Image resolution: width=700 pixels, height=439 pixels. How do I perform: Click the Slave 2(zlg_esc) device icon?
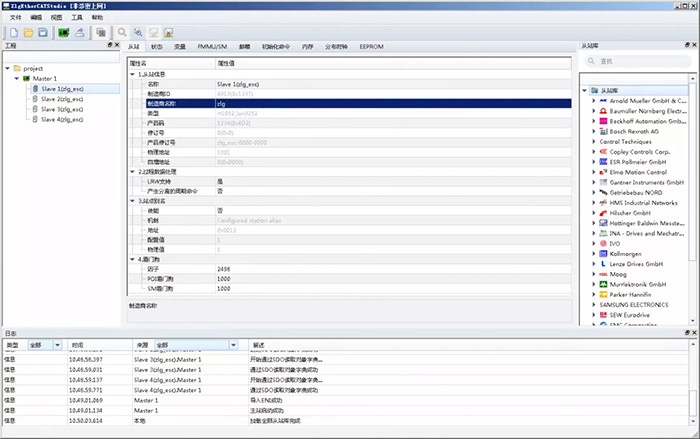(35, 99)
